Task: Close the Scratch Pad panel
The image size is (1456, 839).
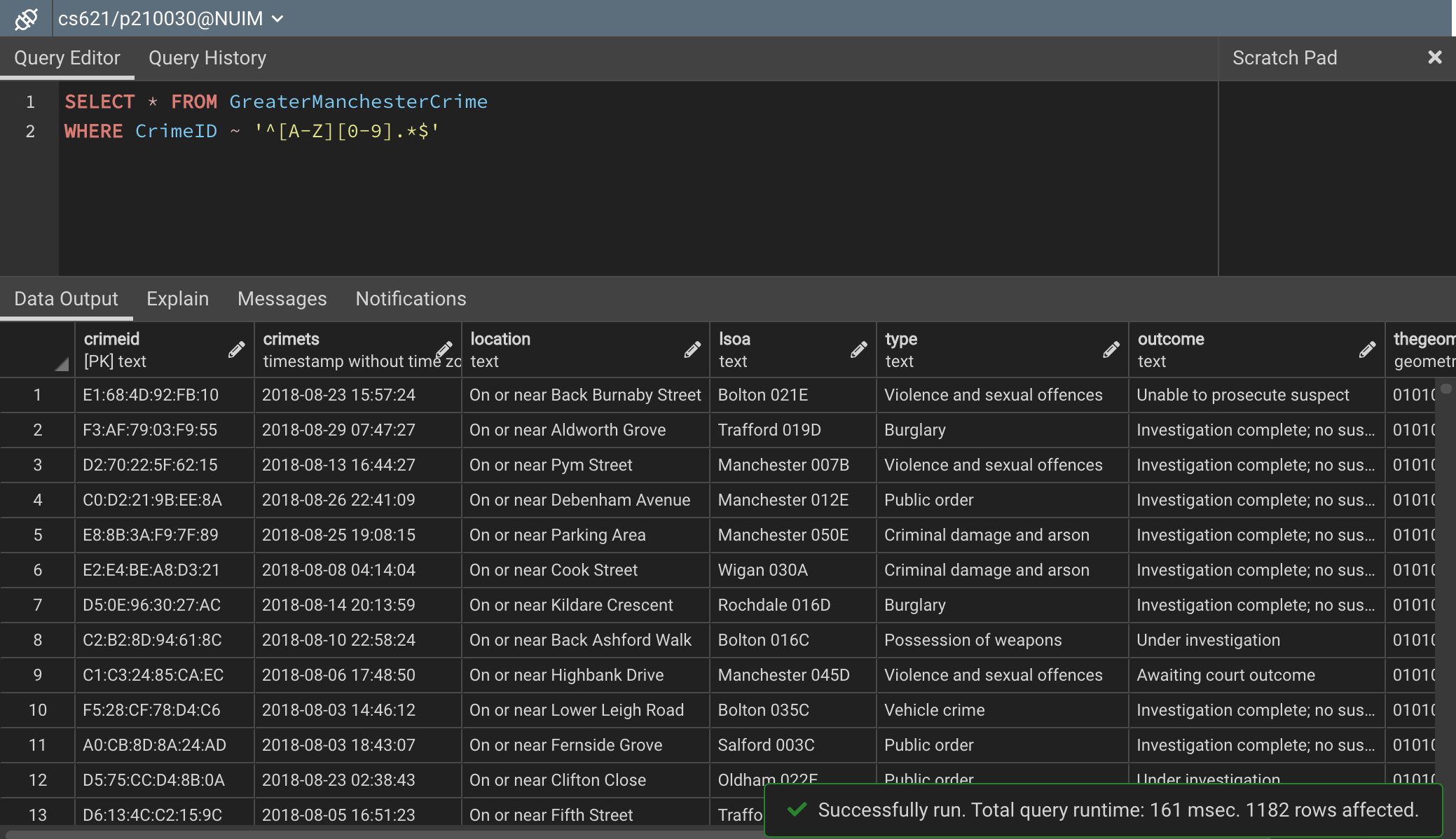Action: (1434, 57)
